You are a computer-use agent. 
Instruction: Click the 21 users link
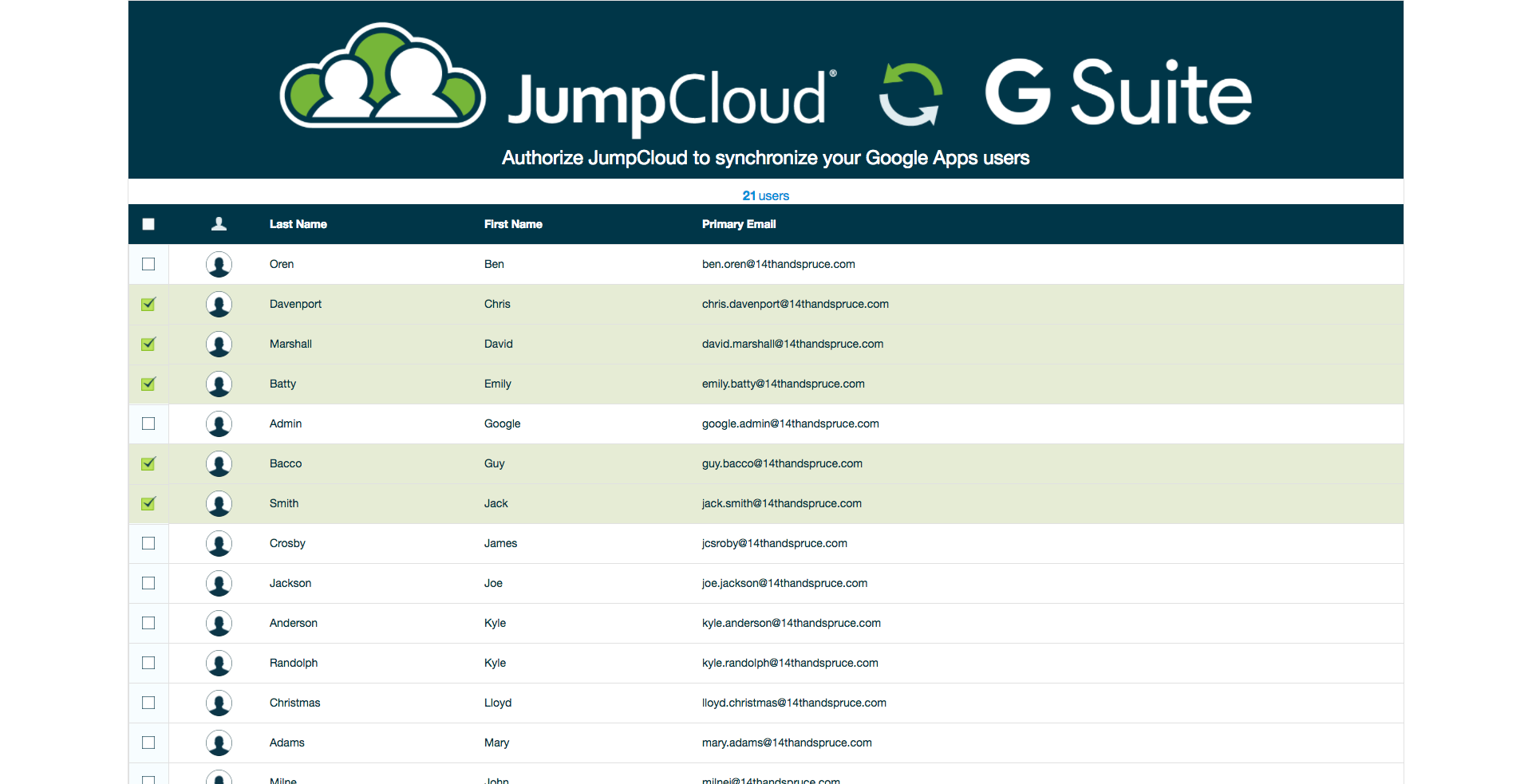[765, 195]
